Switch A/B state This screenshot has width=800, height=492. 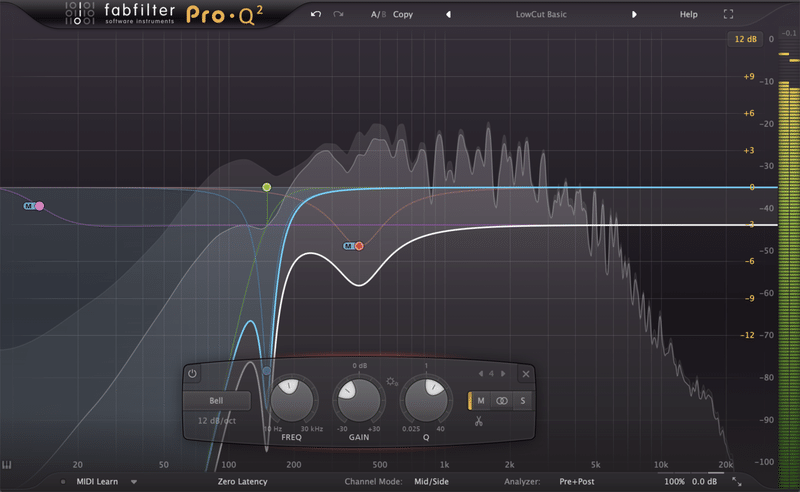pos(378,14)
